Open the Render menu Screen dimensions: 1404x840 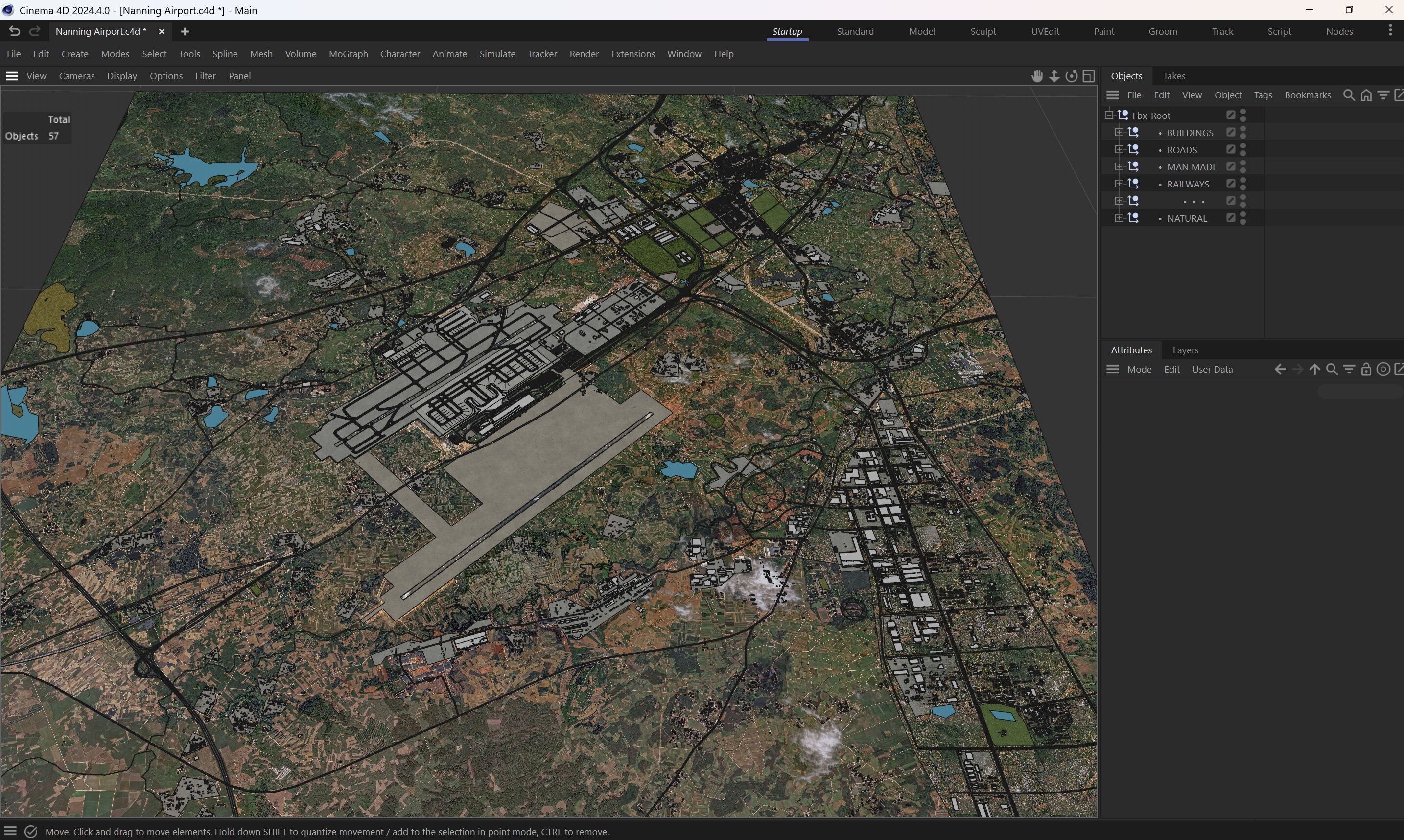pyautogui.click(x=584, y=54)
